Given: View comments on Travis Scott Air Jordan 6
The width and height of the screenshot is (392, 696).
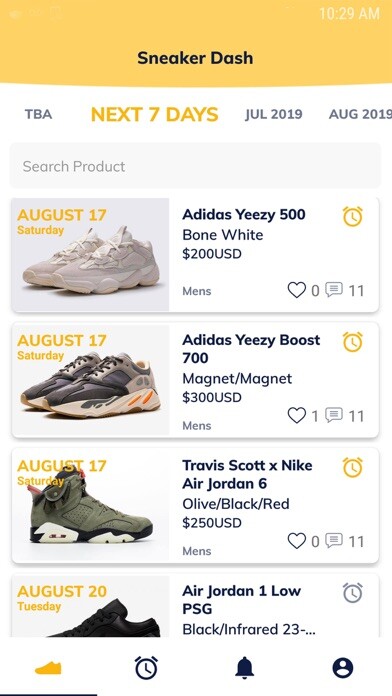Looking at the screenshot, I should point(334,540).
